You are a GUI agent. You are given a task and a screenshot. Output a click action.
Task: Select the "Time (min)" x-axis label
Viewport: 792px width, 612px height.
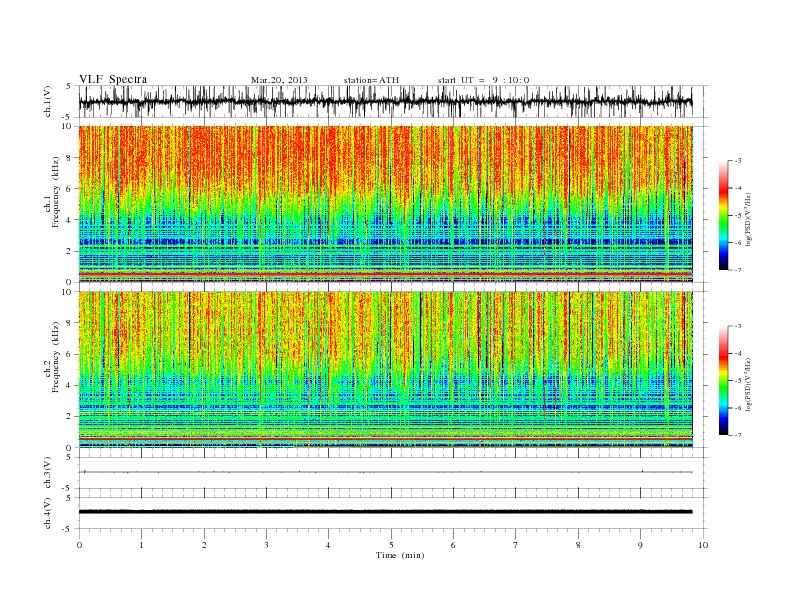(x=400, y=555)
